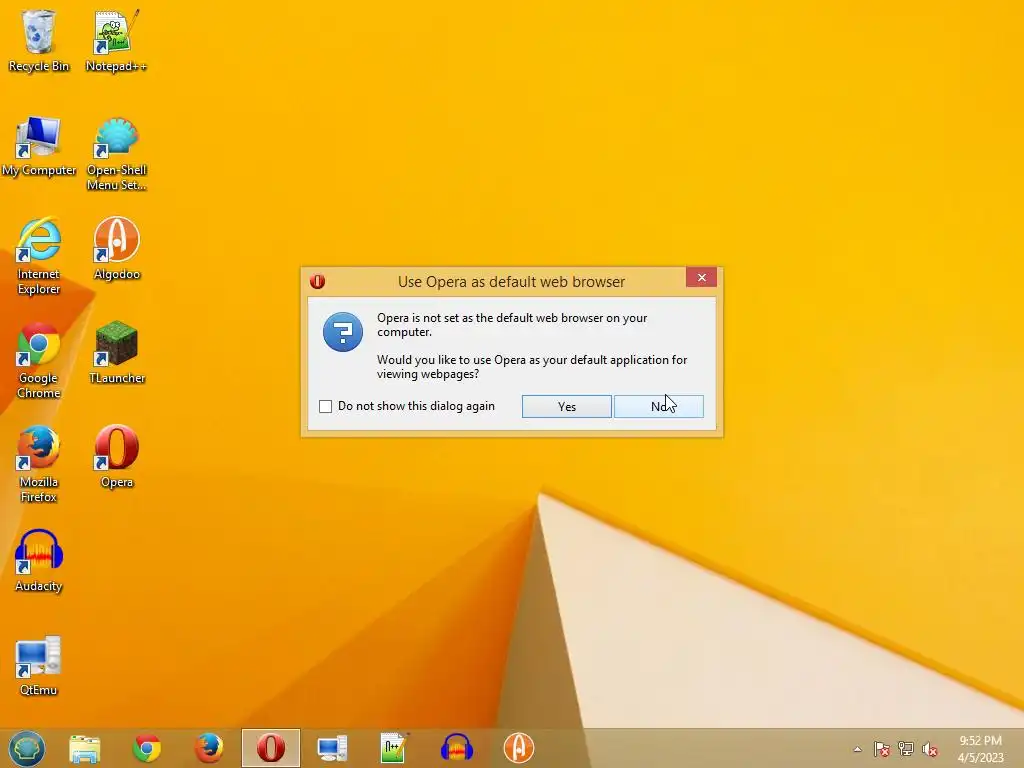This screenshot has height=768, width=1024.
Task: Select the My Computer desktop icon
Action: click(39, 146)
